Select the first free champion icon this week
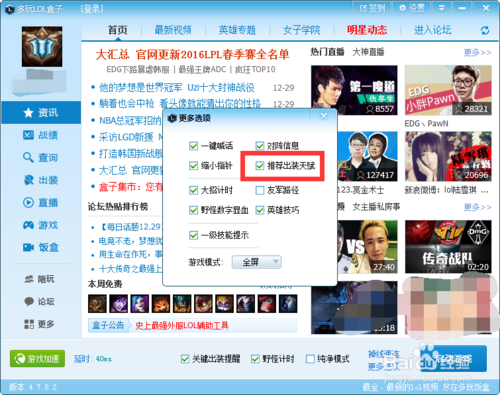Viewport: 500px width, 395px height. (97, 303)
